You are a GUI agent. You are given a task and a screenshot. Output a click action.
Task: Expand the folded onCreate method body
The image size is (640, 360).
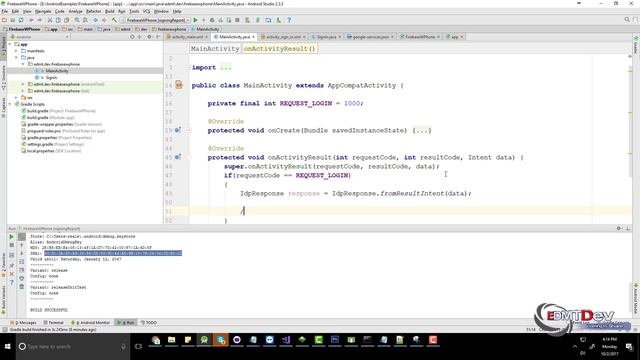tap(422, 131)
